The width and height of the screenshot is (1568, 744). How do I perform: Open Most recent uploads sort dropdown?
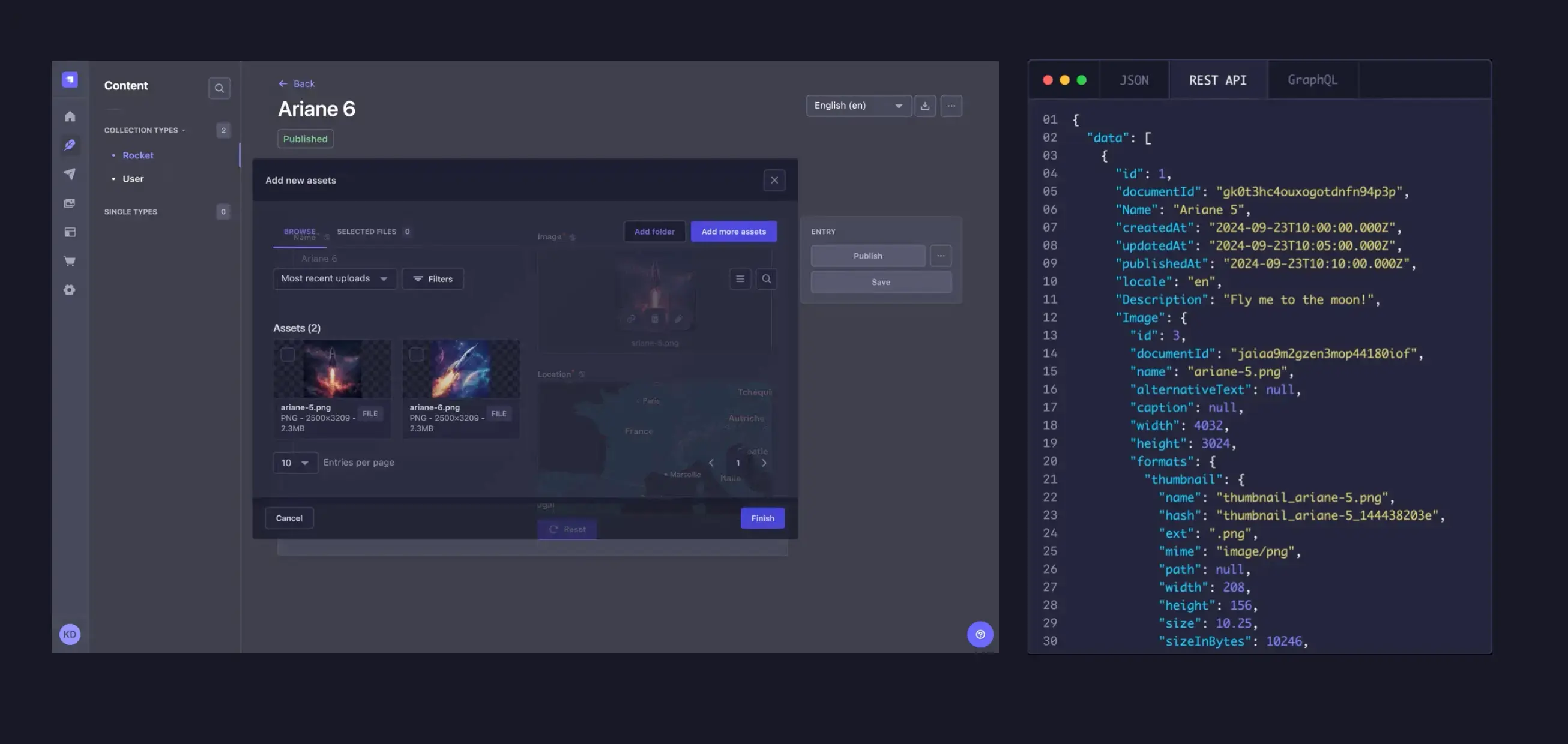click(x=335, y=278)
